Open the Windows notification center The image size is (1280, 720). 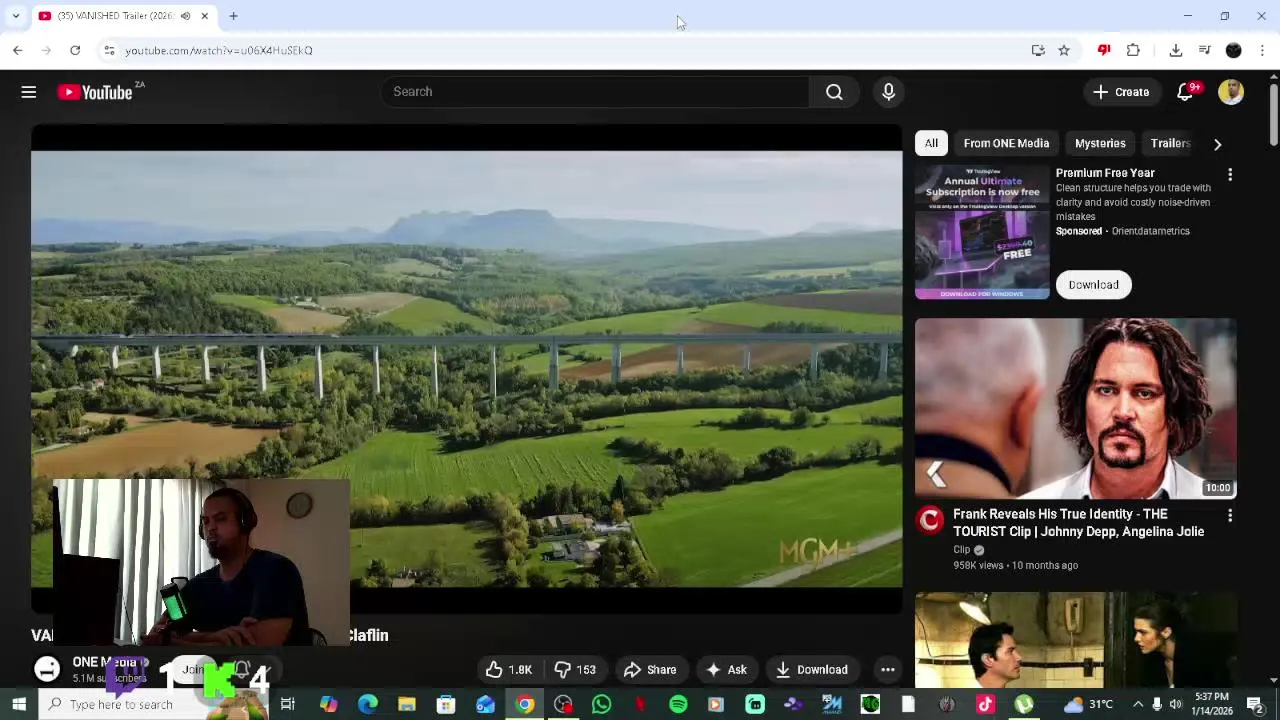pyautogui.click(x=1255, y=704)
